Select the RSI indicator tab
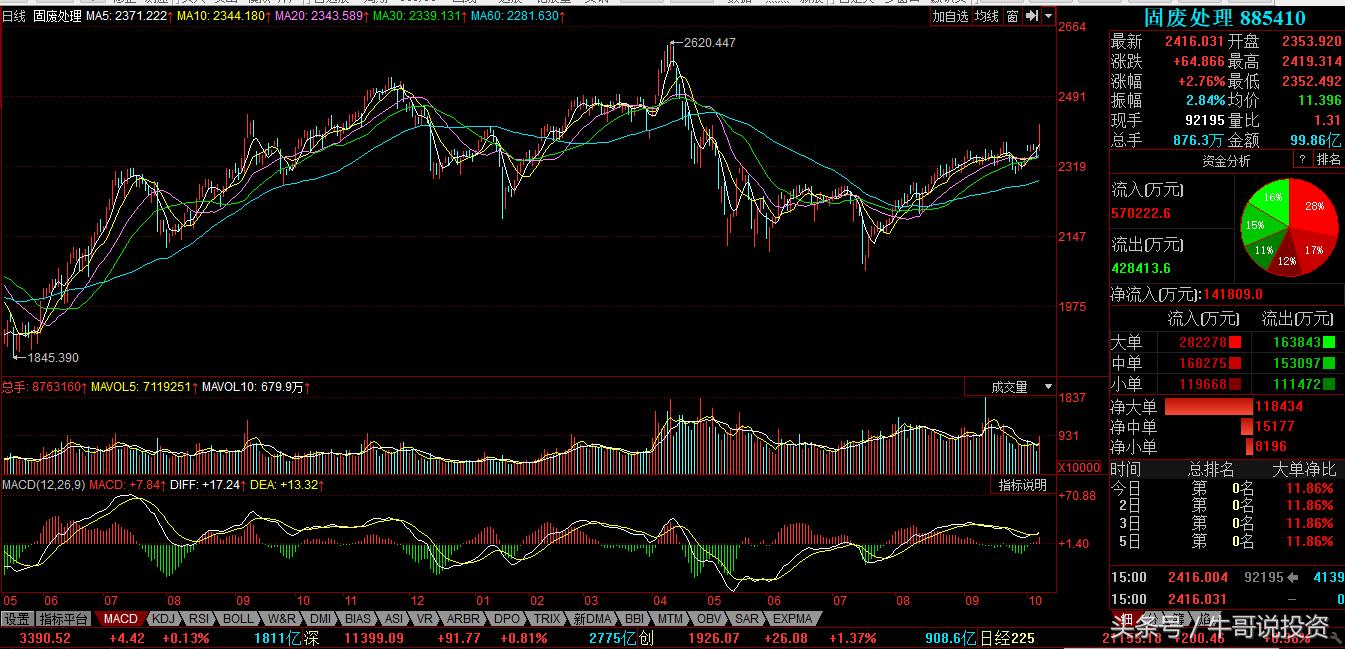The height and width of the screenshot is (649, 1345). (199, 619)
